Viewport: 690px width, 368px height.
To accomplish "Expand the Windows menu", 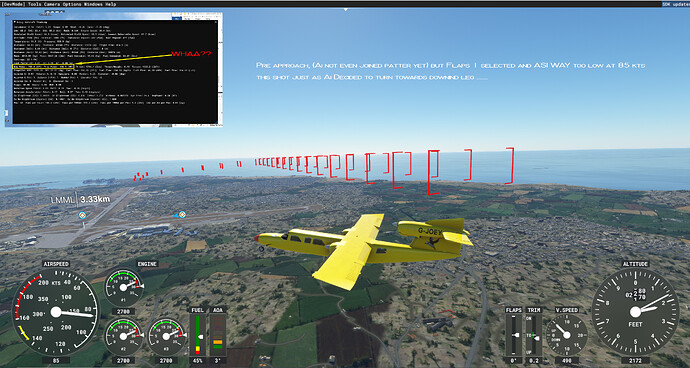I will click(93, 4).
